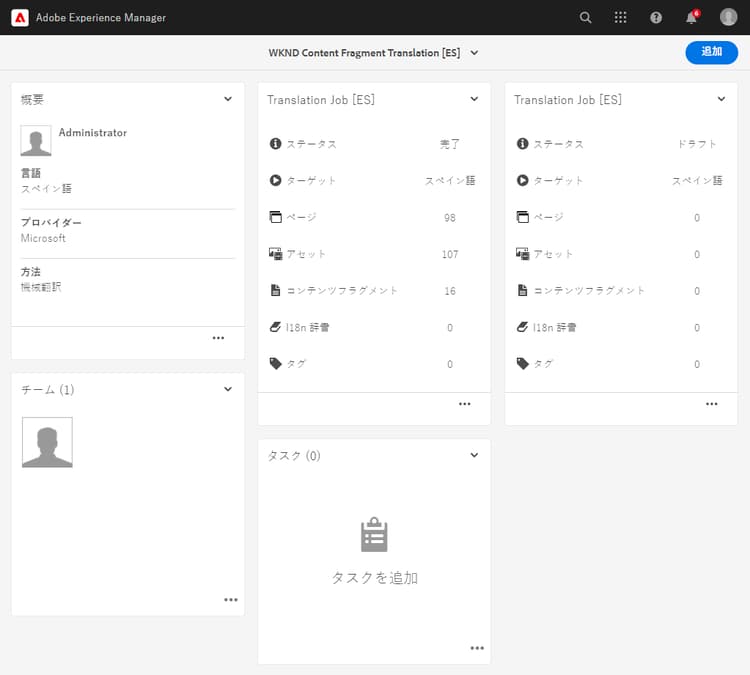This screenshot has width=750, height=675.
Task: Click the タスク (0) card heading
Action: tap(294, 455)
